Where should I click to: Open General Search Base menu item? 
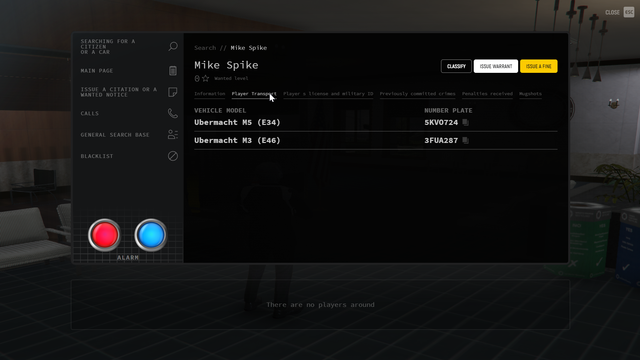(129, 135)
